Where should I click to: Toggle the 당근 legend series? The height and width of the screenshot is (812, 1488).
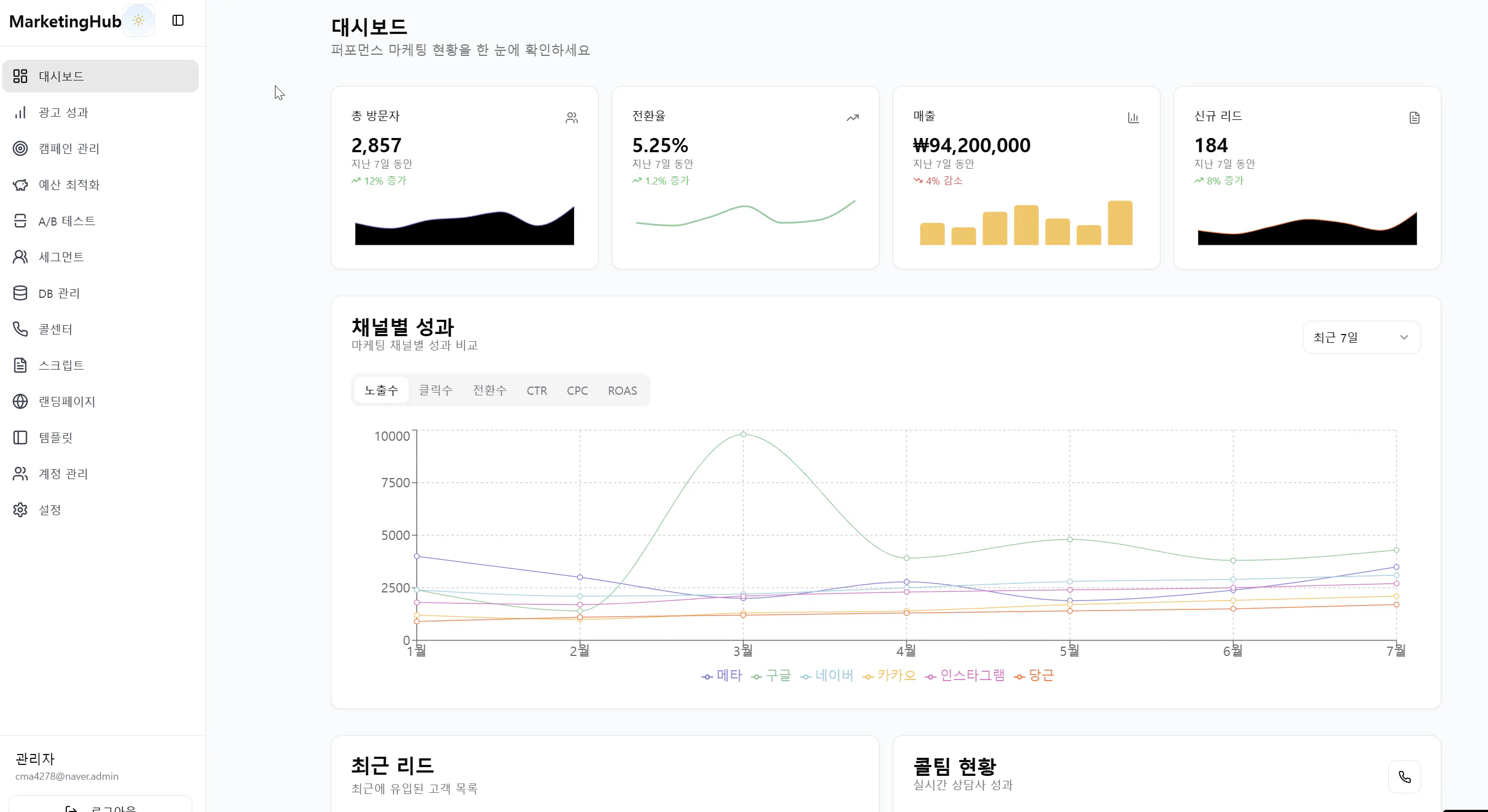coord(1034,676)
